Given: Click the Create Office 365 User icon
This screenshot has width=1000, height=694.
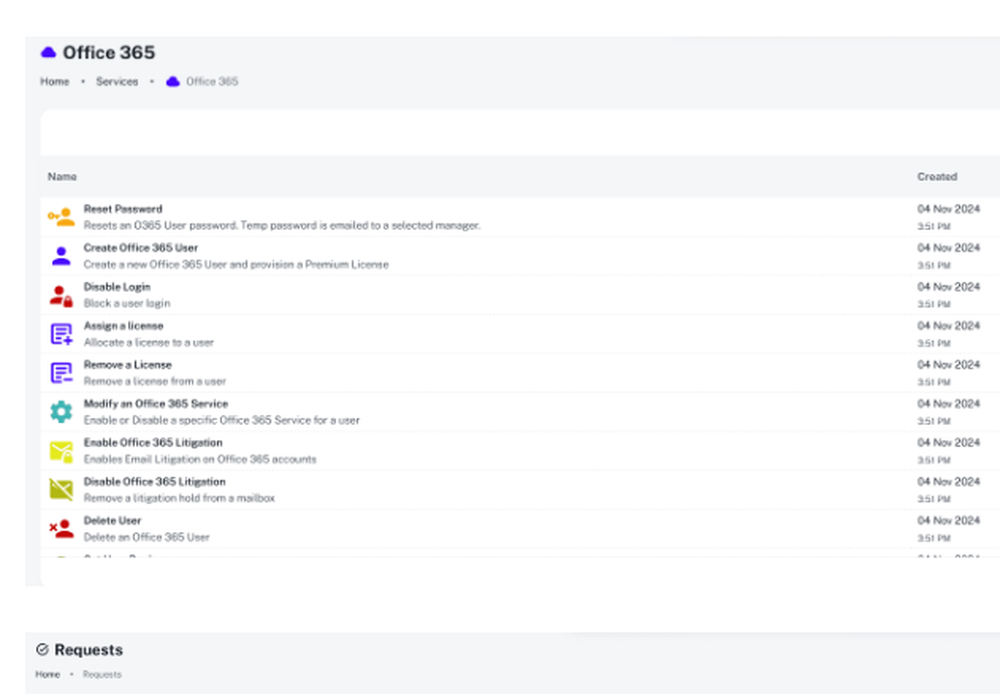Looking at the screenshot, I should tap(61, 256).
